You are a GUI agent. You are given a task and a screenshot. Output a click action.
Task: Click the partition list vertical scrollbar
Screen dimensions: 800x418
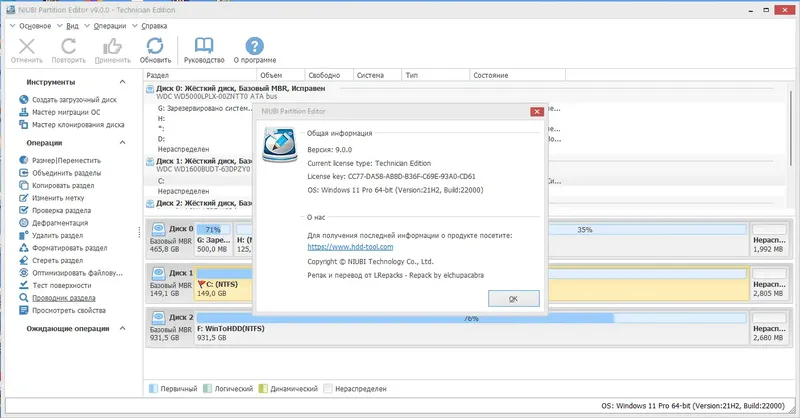[x=791, y=129]
